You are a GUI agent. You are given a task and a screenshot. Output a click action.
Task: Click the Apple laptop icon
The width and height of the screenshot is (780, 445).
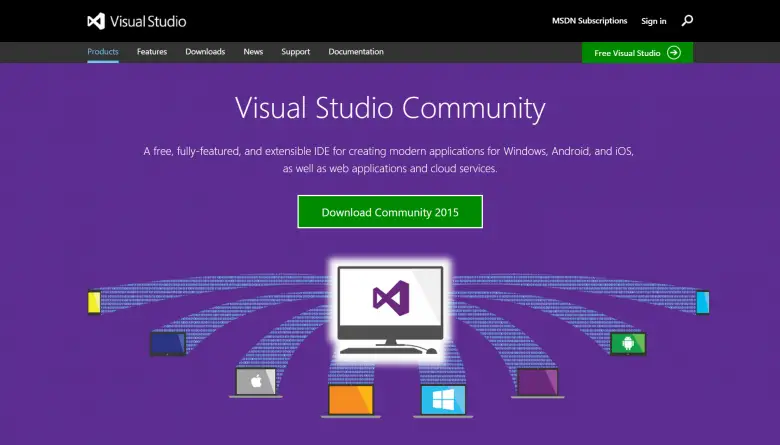[x=256, y=383]
